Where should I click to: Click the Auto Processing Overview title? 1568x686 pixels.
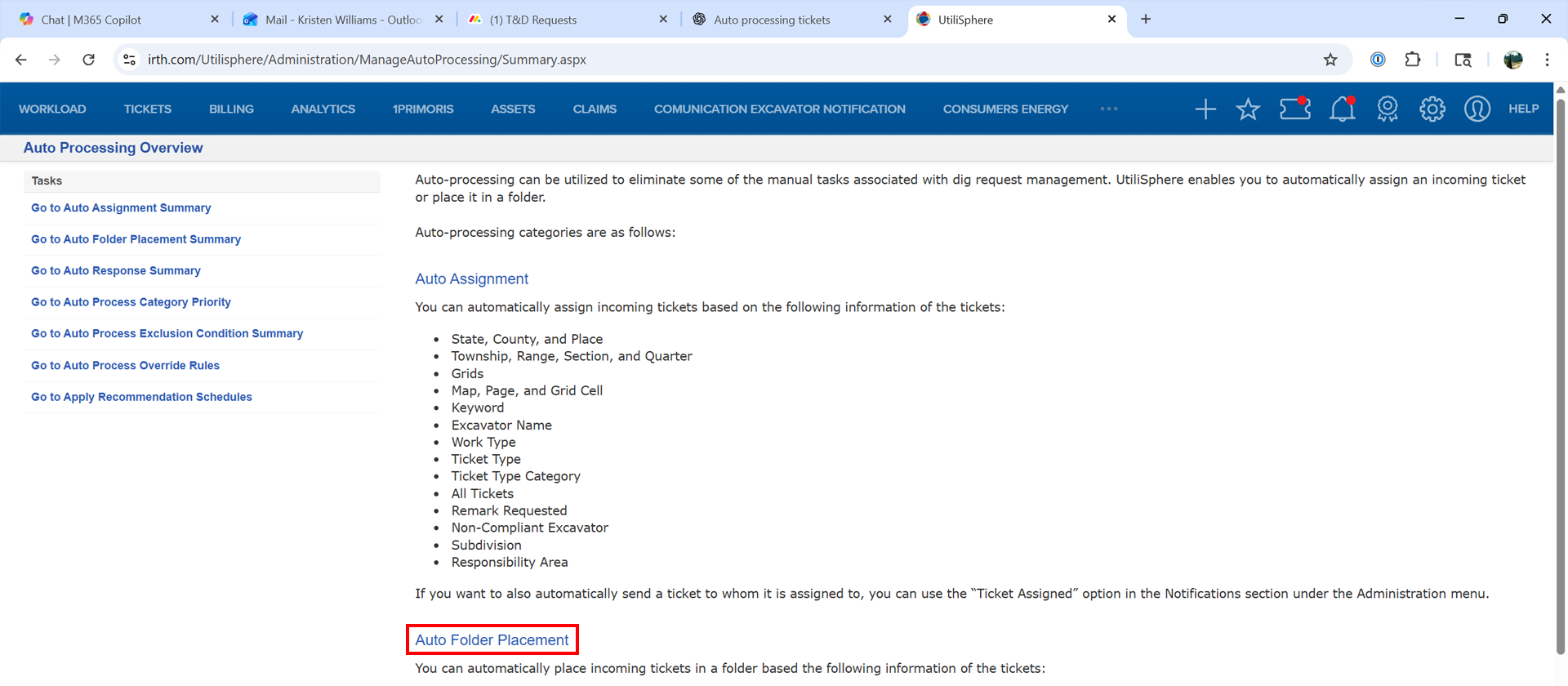[x=113, y=148]
